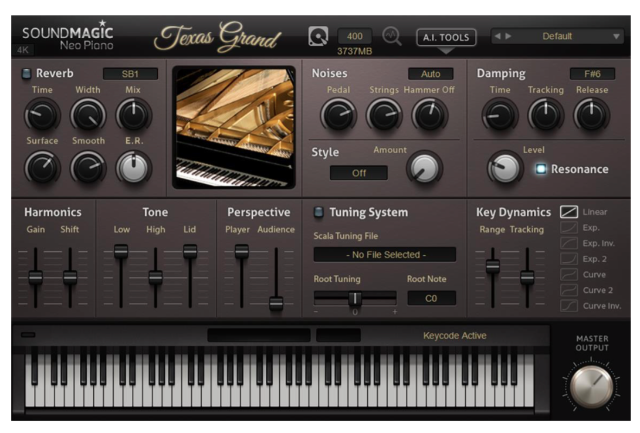640x433 pixels.
Task: Click the Damping Release knob
Action: (x=591, y=115)
